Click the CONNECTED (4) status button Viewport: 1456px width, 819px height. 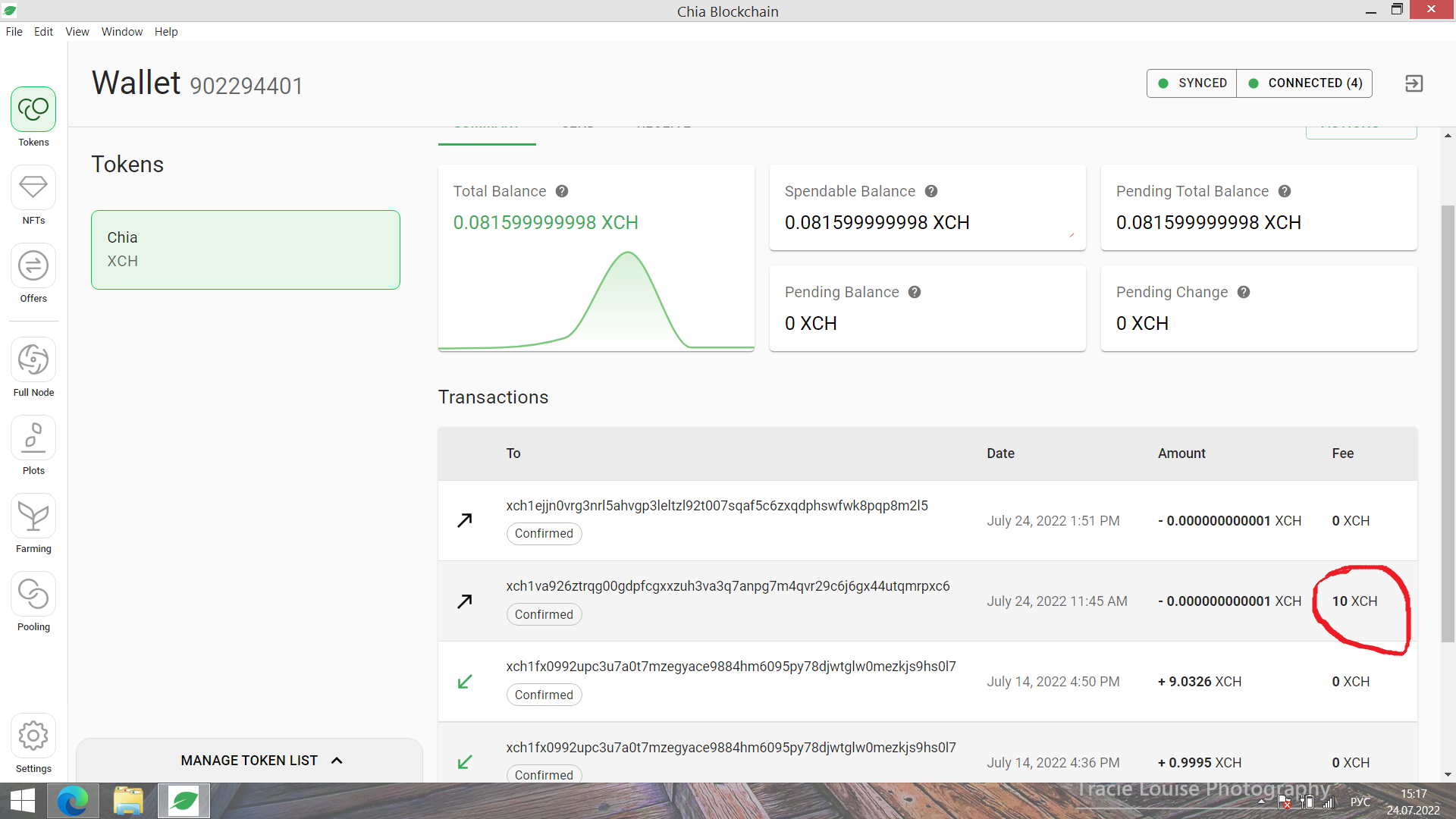click(x=1304, y=83)
